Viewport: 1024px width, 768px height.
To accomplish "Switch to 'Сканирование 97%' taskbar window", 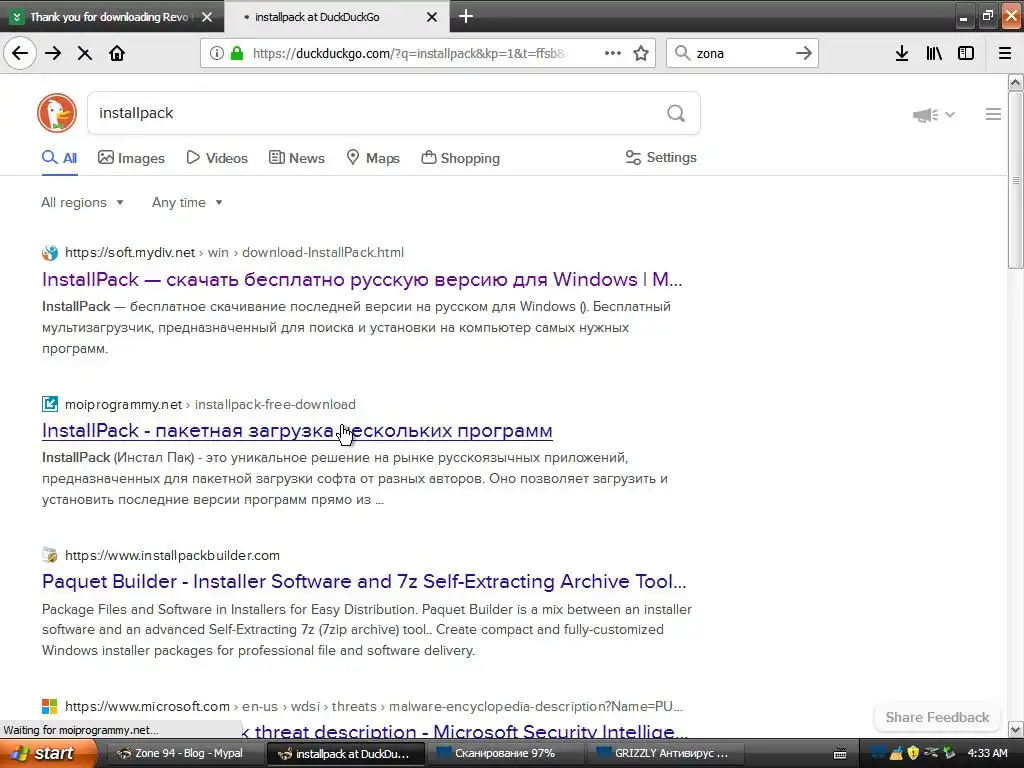I will [x=503, y=754].
